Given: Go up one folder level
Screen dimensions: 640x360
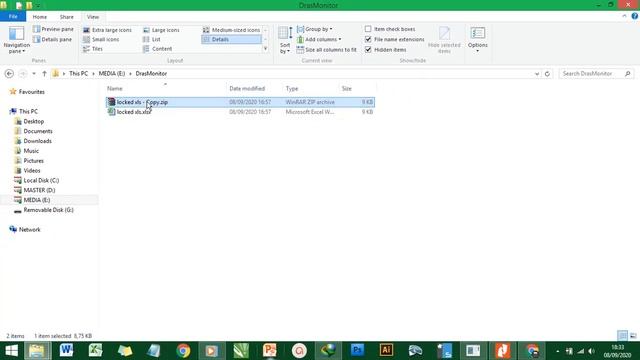Looking at the screenshot, I should tap(44, 73).
